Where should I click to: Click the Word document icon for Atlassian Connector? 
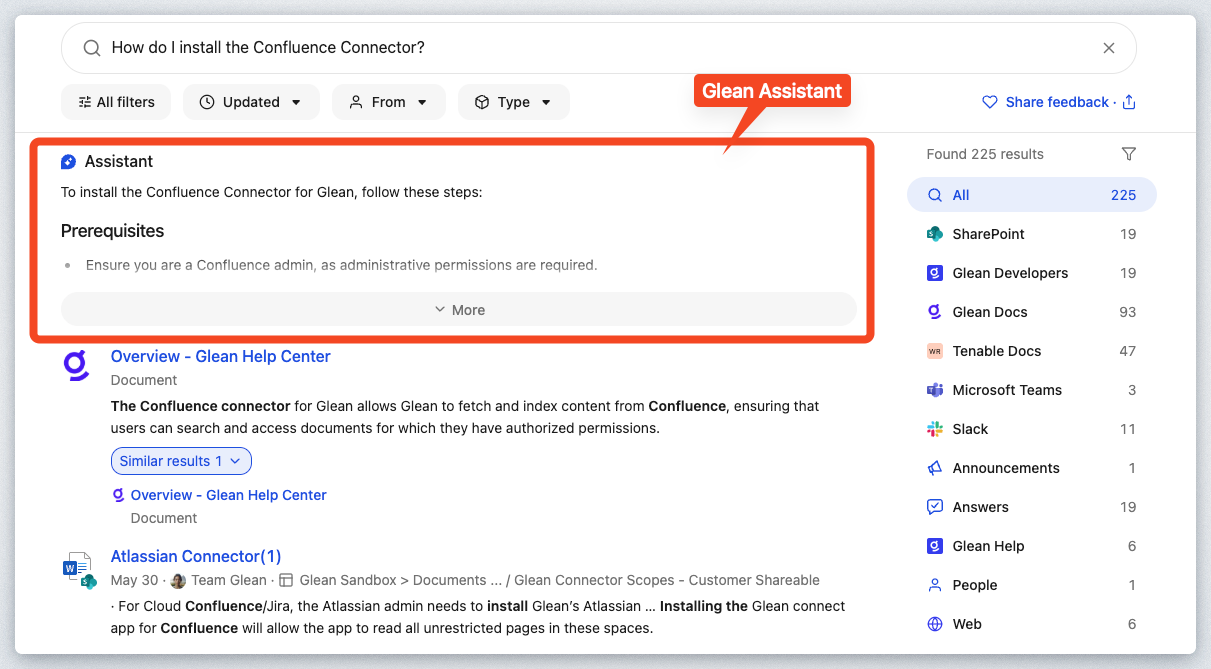77,569
